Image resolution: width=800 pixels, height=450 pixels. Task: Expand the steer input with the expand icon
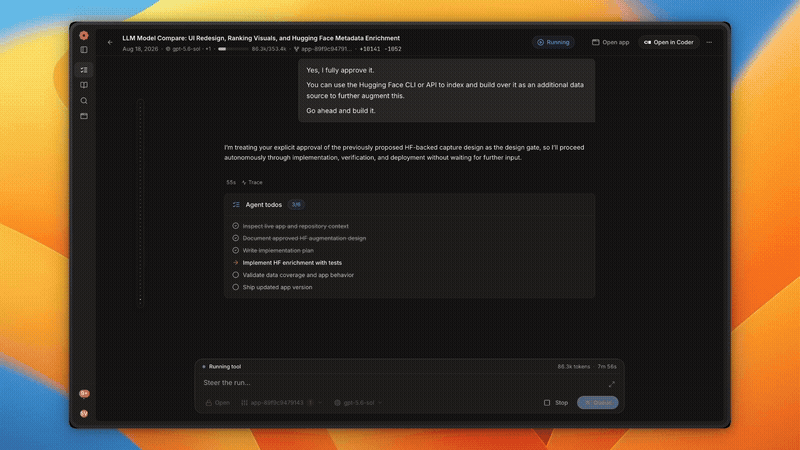click(611, 384)
